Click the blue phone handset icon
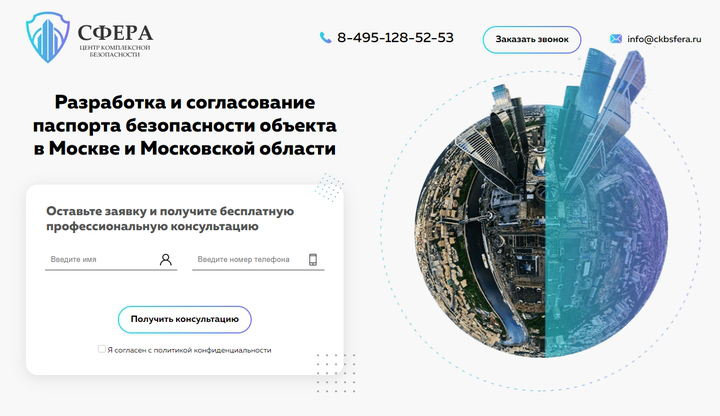Screen dimensions: 720x416 pos(325,38)
